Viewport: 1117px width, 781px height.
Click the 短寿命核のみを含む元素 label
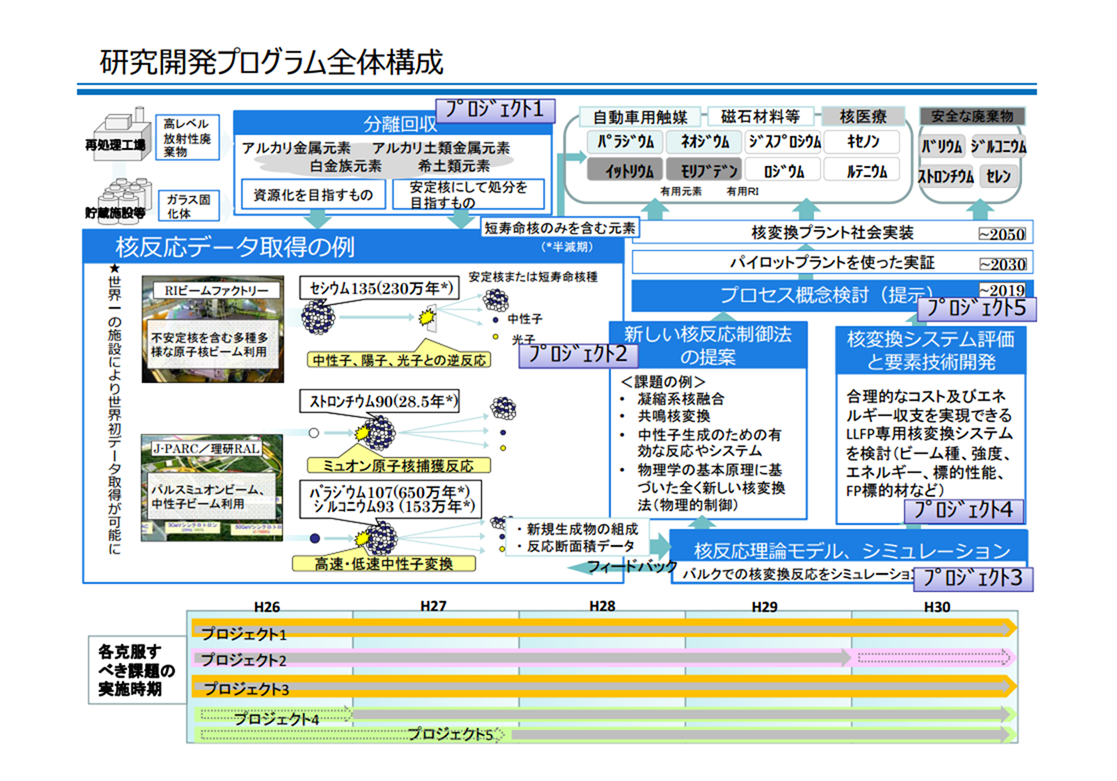[560, 228]
